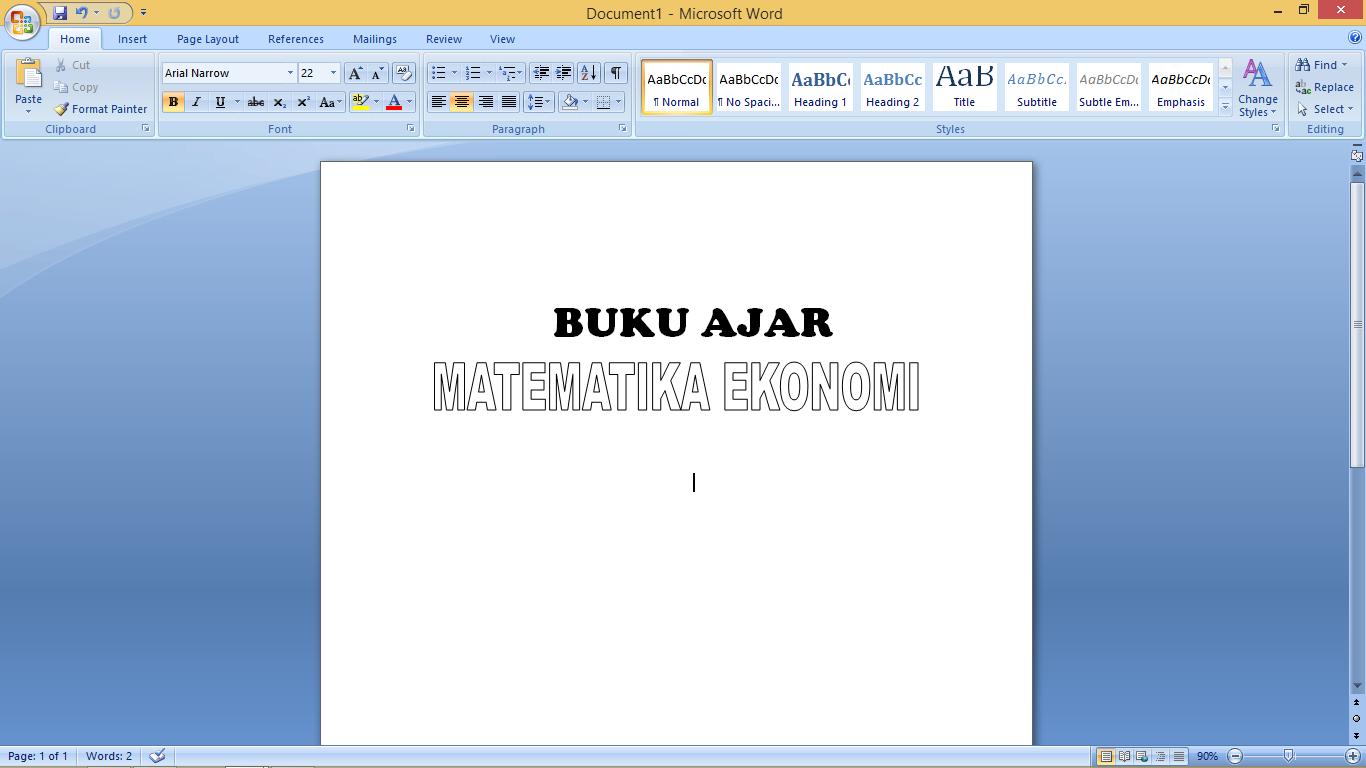Image resolution: width=1366 pixels, height=768 pixels.
Task: Click the Find button
Action: (1322, 65)
